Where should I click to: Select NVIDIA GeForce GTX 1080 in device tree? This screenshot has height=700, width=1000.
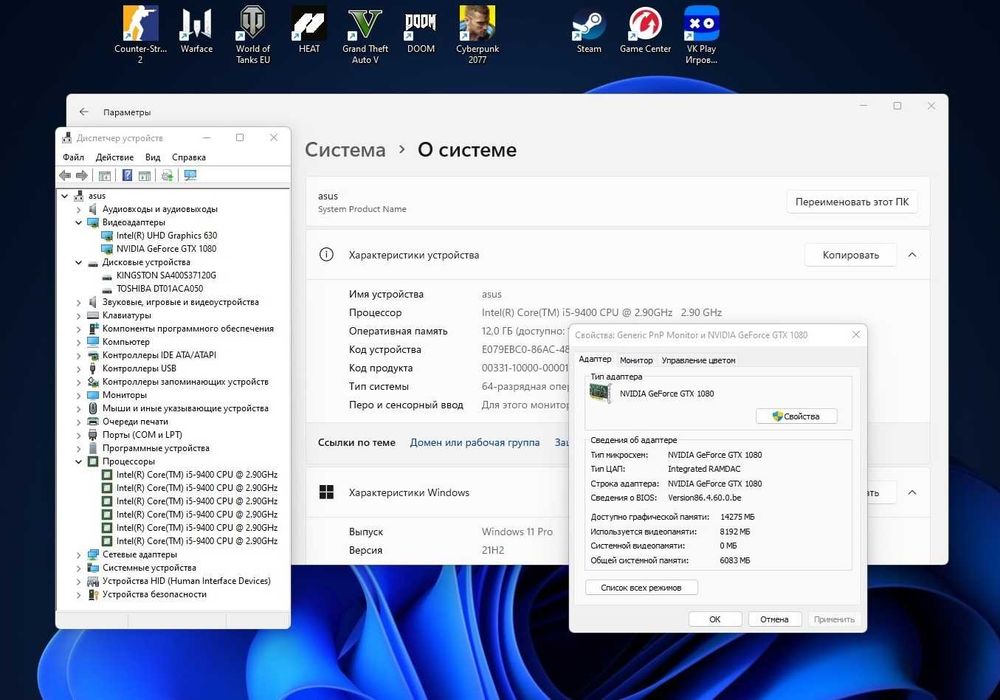click(166, 249)
